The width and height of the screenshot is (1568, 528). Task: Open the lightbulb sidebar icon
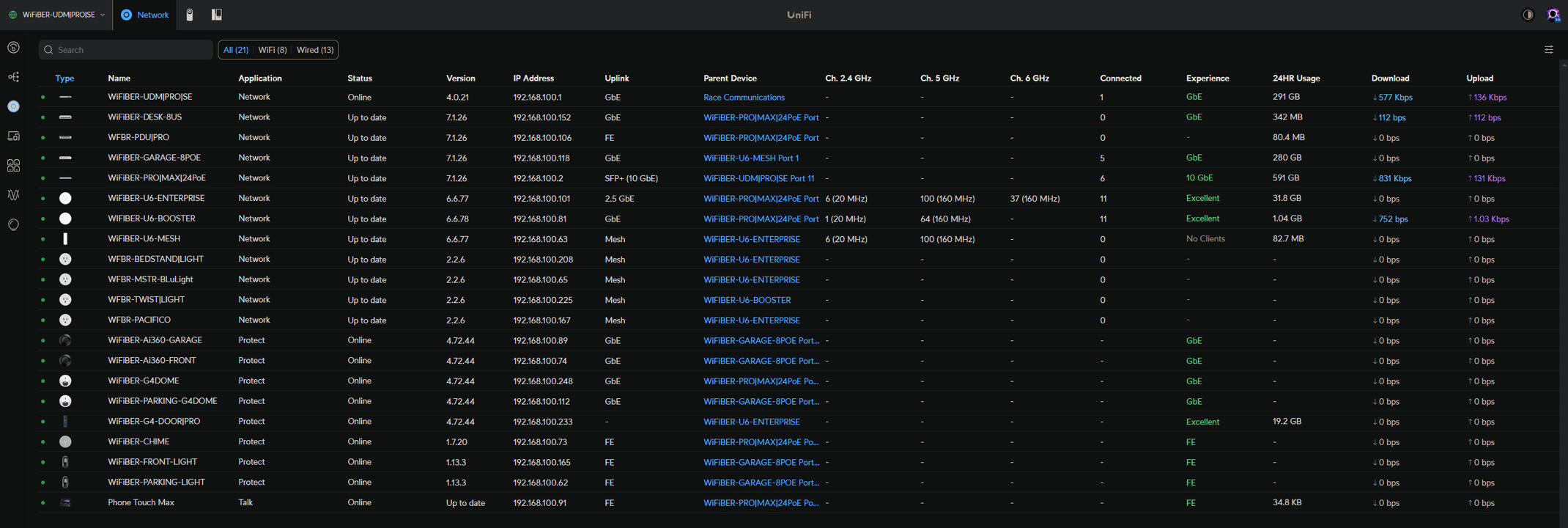(x=13, y=224)
